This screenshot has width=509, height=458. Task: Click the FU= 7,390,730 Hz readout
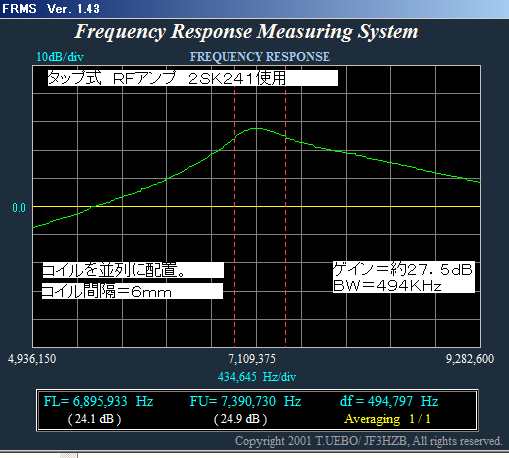point(245,401)
